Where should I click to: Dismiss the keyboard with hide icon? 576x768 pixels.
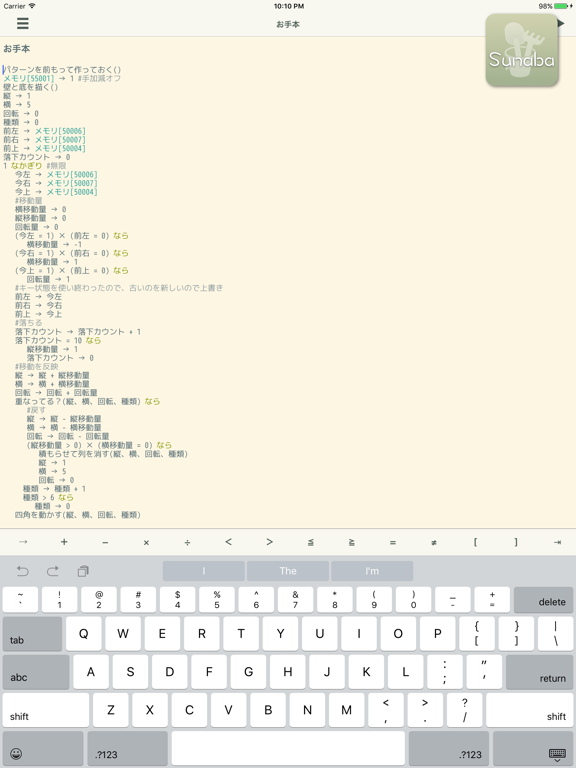click(533, 748)
